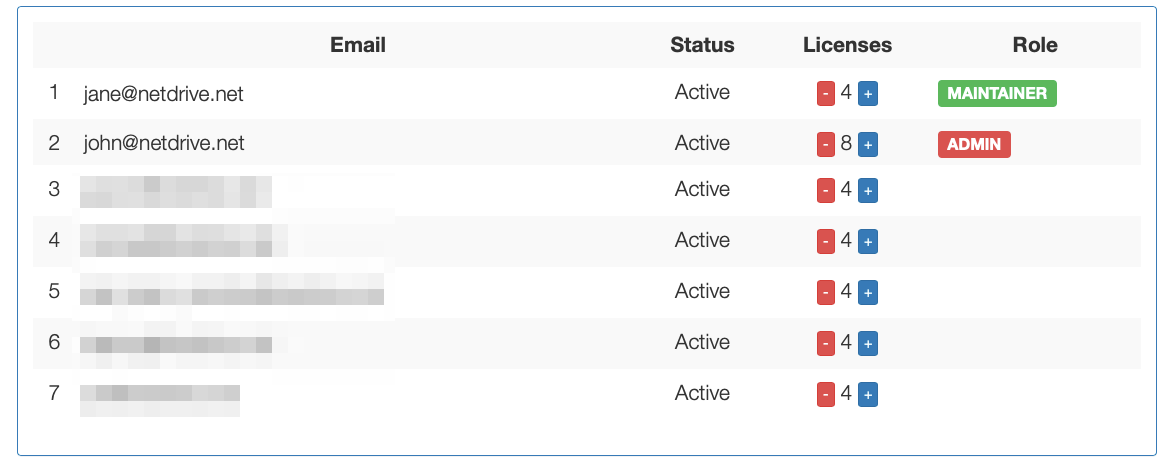The image size is (1169, 465).
Task: Click the blue plus button in row 6
Action: 868,344
